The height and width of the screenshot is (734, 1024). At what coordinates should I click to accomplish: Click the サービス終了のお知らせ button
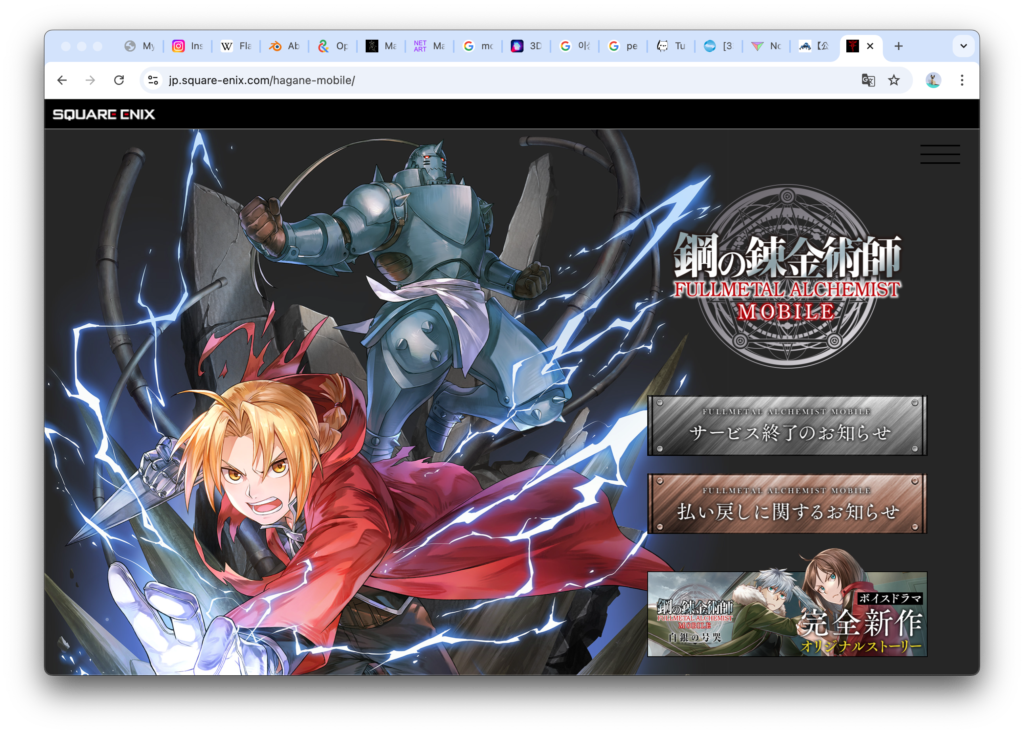[x=787, y=426]
